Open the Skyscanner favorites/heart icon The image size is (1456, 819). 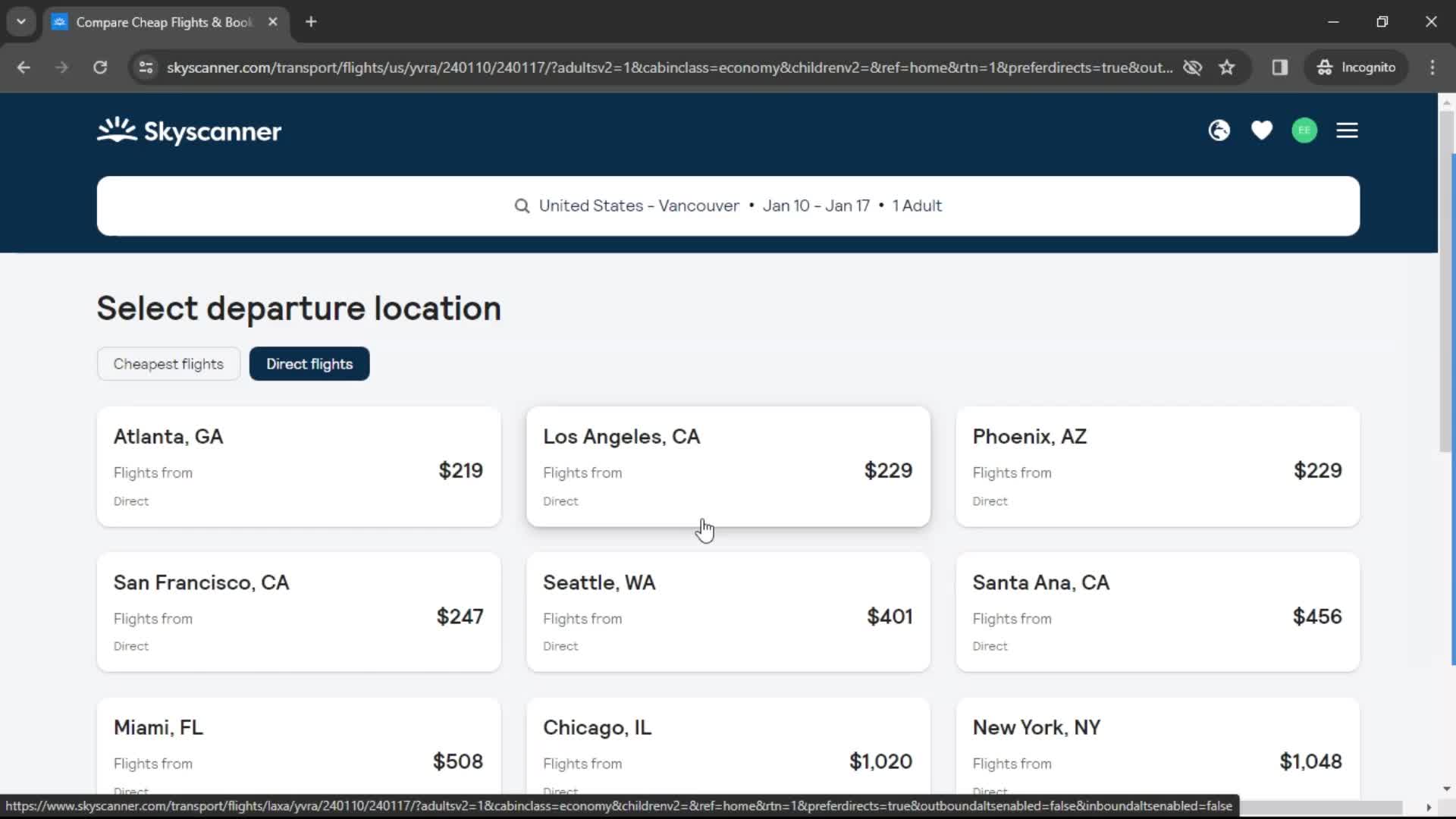pos(1261,130)
